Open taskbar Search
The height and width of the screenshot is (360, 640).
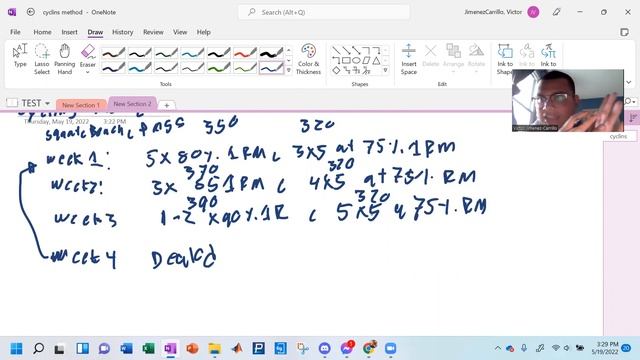38,349
